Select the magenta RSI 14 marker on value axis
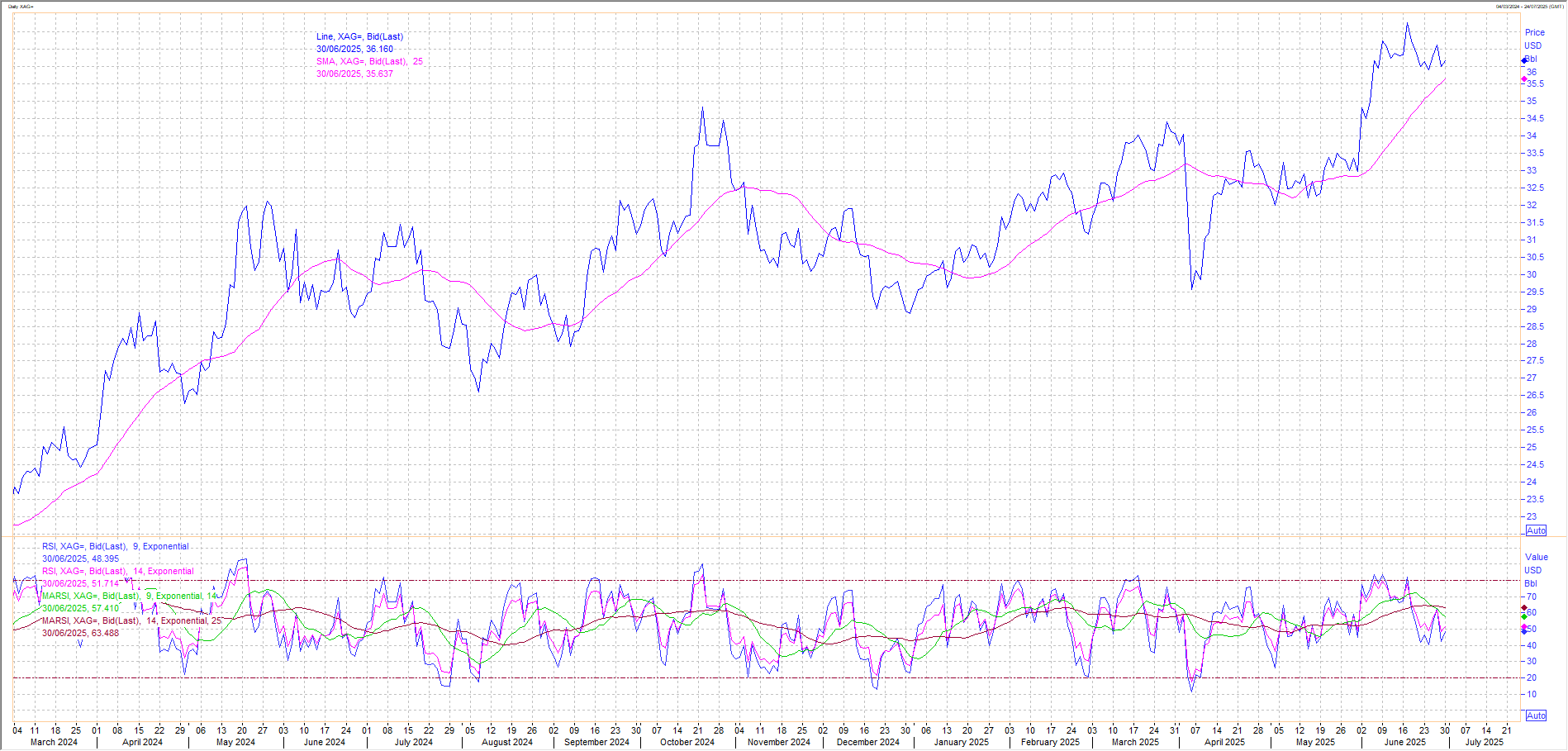Image resolution: width=1568 pixels, height=751 pixels. pyautogui.click(x=1524, y=627)
